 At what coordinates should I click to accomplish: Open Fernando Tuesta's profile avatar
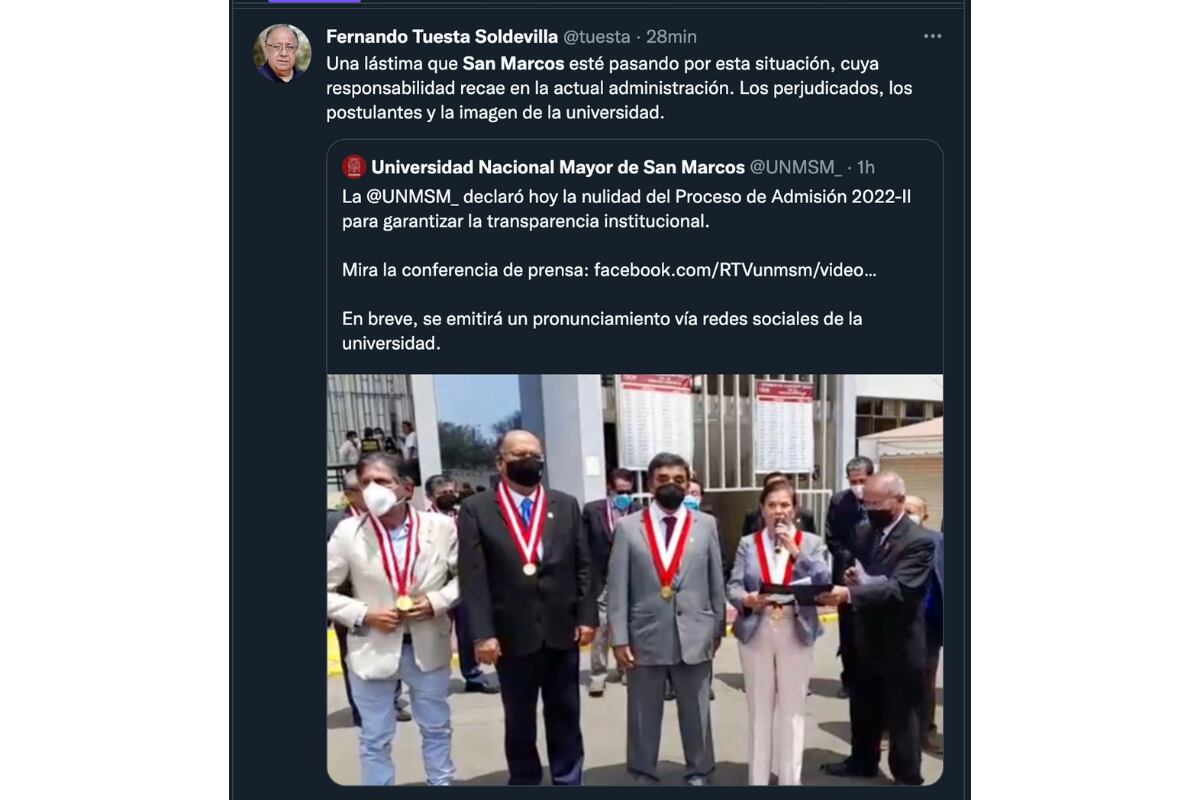(x=282, y=53)
